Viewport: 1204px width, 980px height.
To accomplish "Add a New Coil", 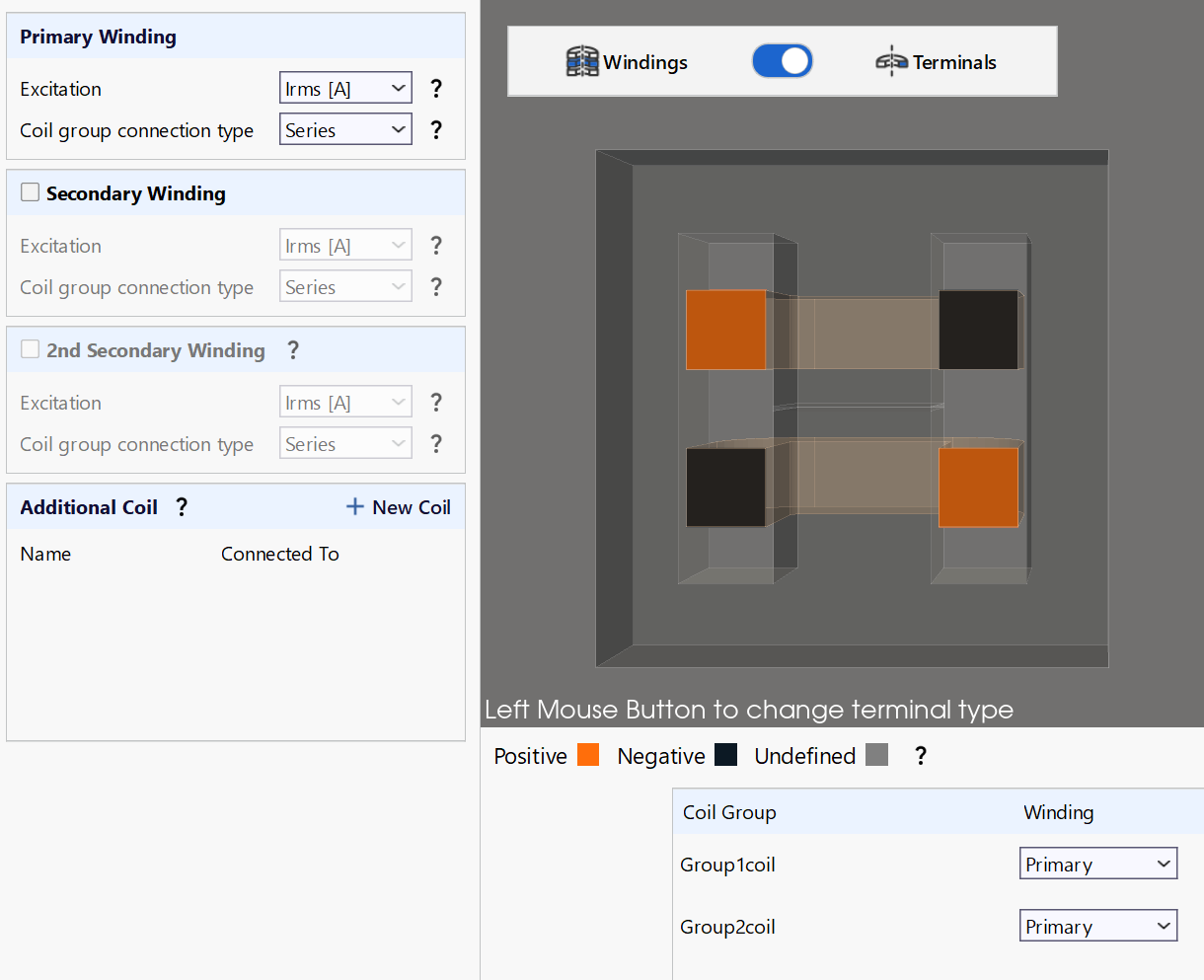I will [x=399, y=507].
